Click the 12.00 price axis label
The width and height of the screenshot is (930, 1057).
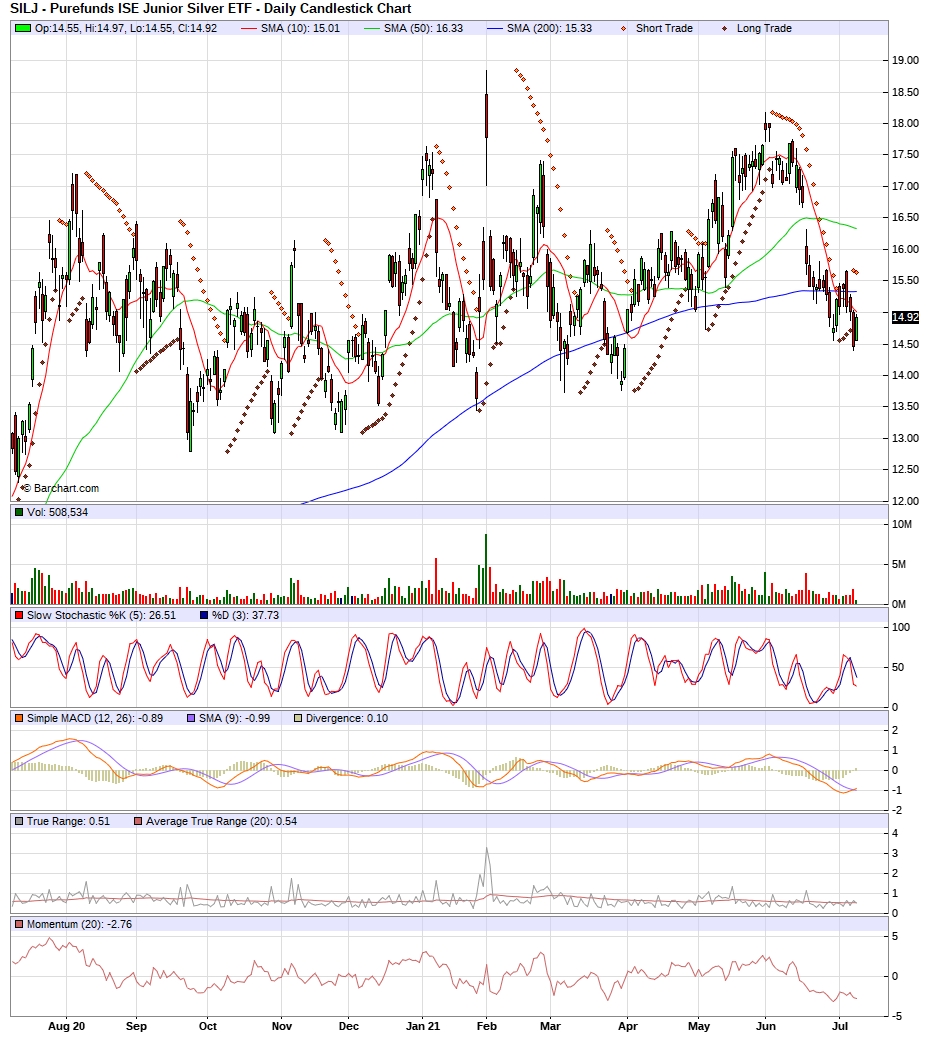point(905,501)
